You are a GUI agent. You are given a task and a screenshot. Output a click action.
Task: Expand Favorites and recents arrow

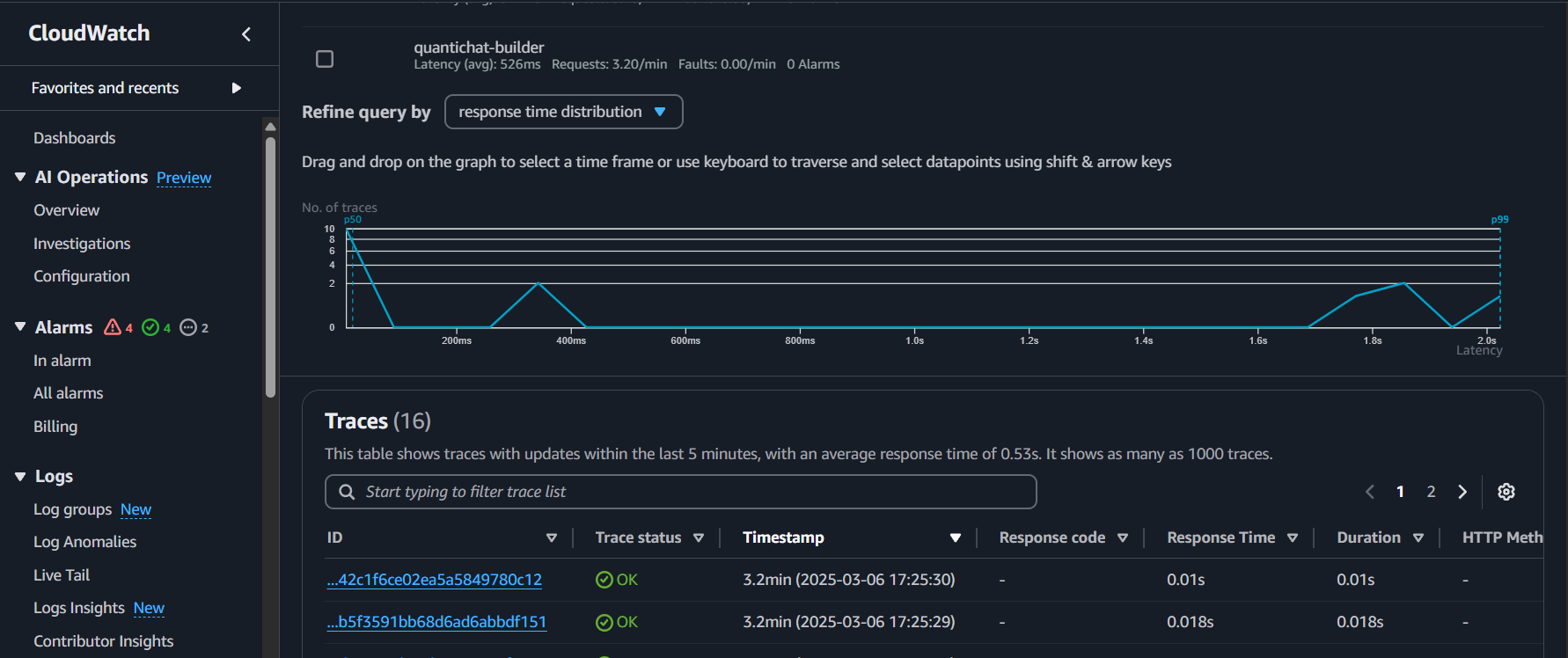tap(236, 88)
